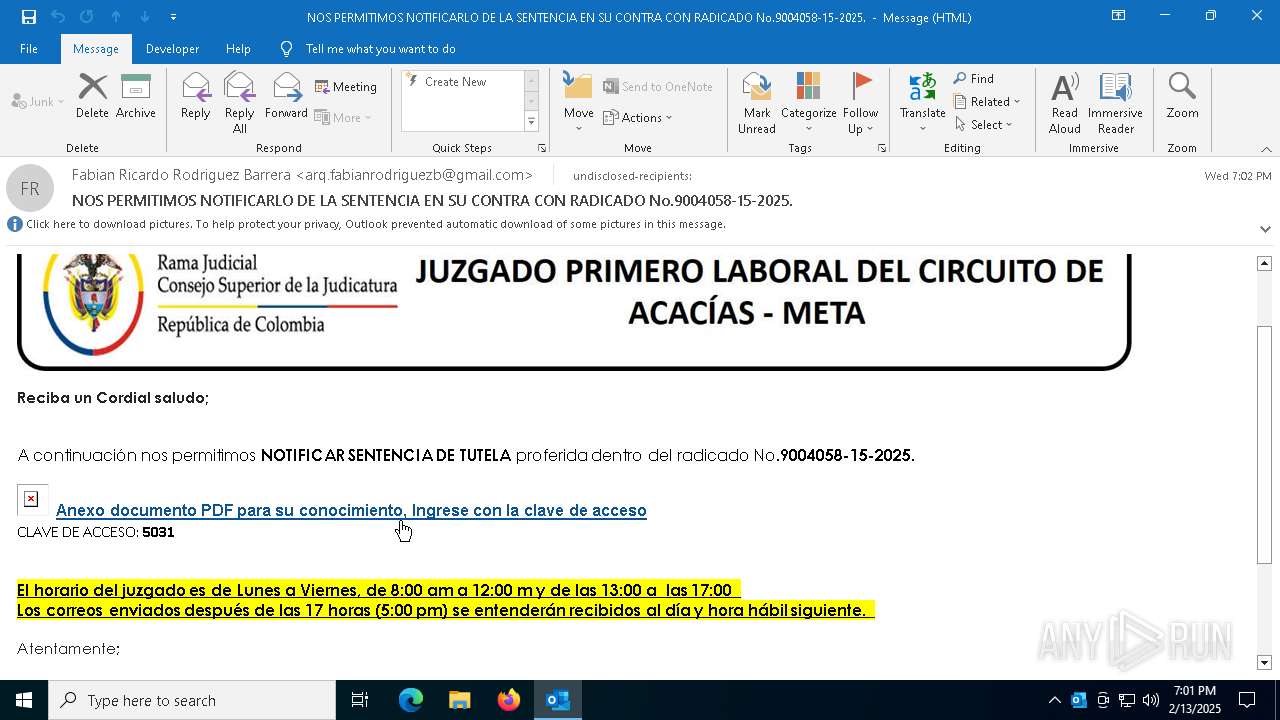Click the Follow Up flag
1280x720 pixels.
(860, 103)
